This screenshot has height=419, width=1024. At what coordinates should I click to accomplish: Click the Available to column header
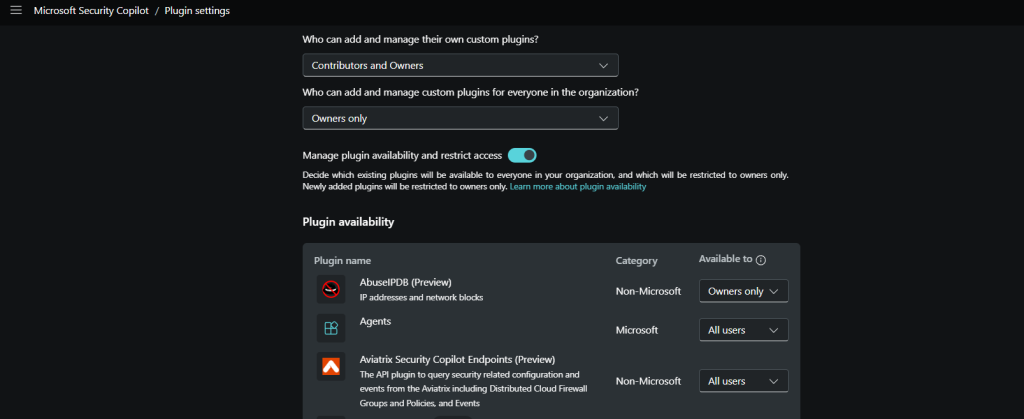[726, 259]
